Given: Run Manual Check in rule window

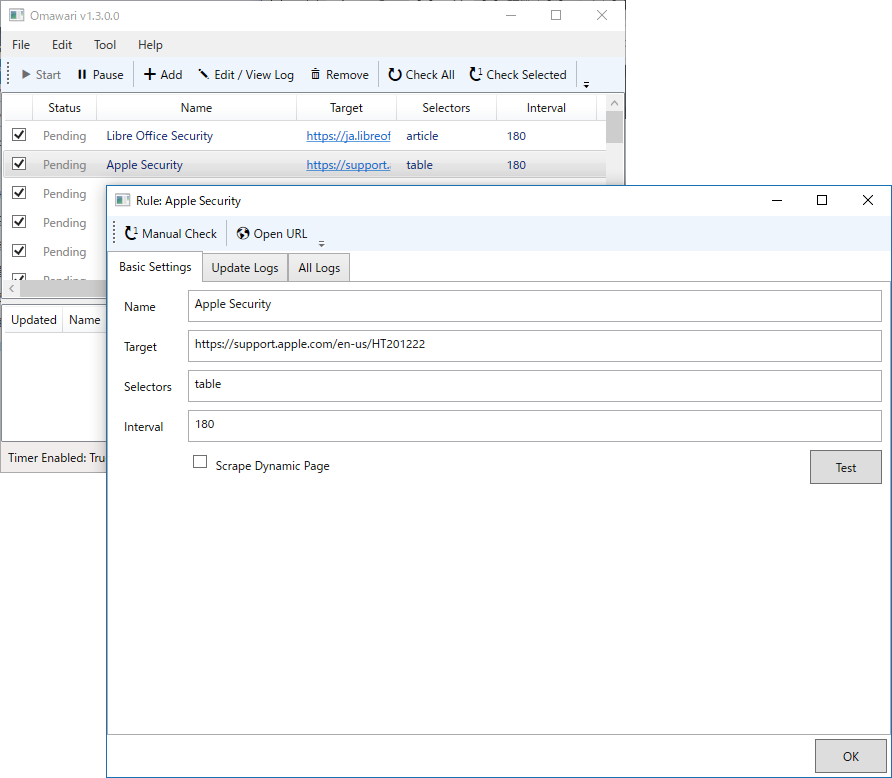Looking at the screenshot, I should point(171,234).
